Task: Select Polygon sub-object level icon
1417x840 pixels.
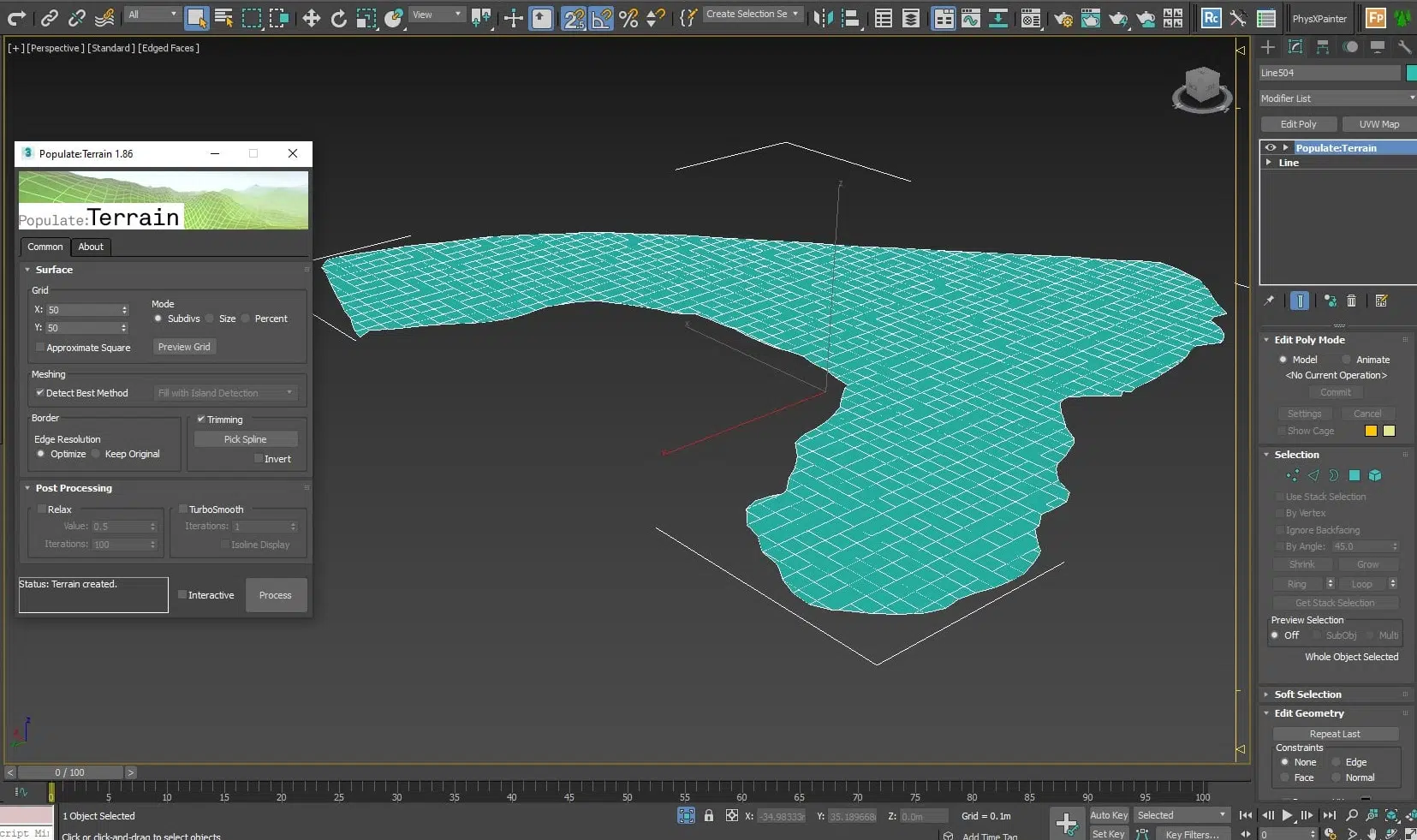Action: (1354, 475)
